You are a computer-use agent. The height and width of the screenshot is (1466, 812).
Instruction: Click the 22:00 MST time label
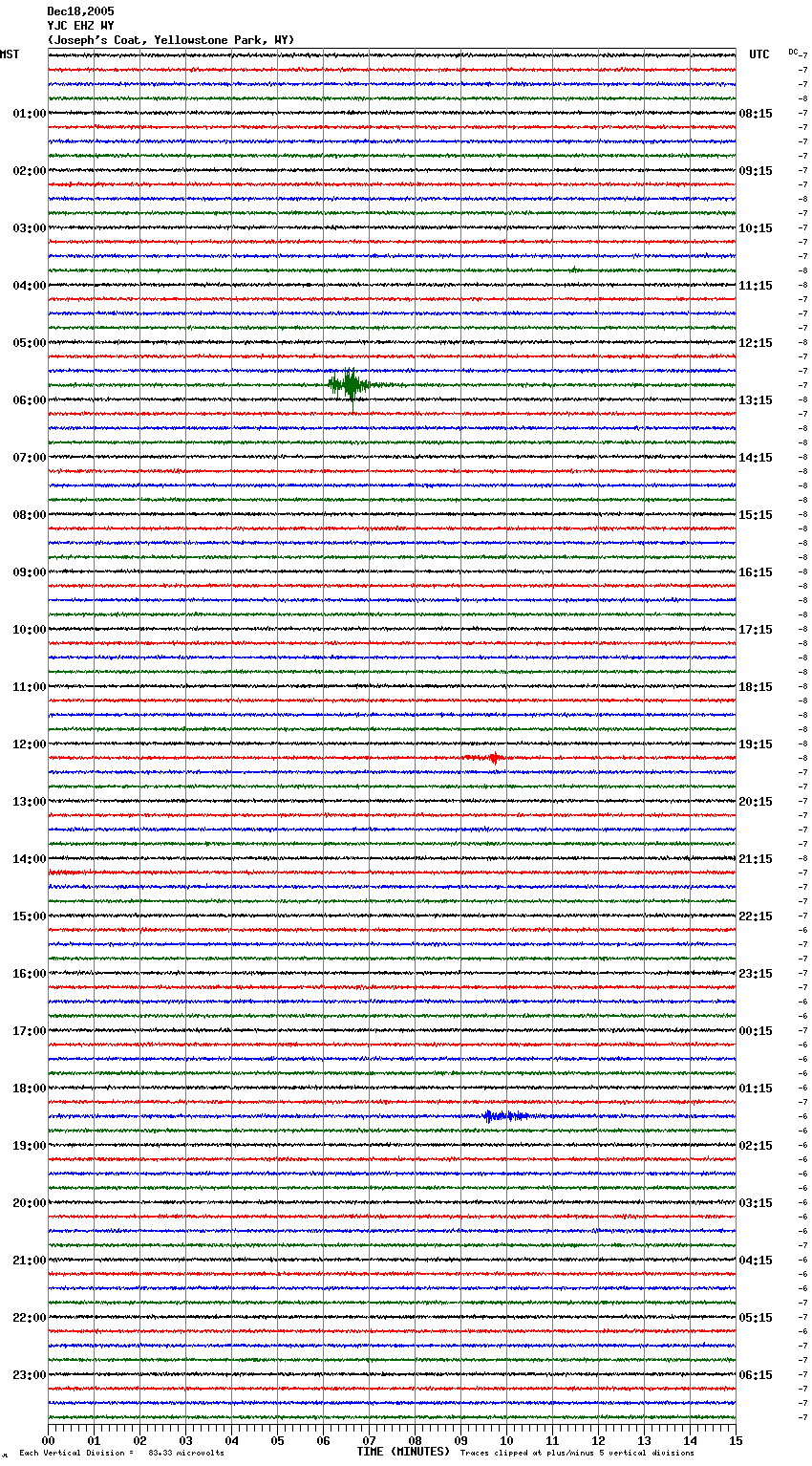pyautogui.click(x=30, y=1318)
